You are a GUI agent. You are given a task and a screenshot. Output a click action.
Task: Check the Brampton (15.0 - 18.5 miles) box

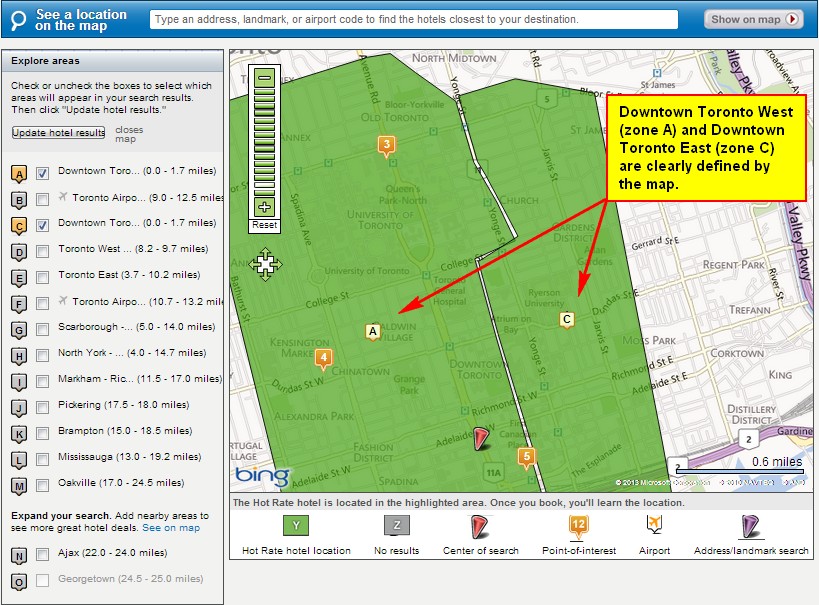(x=42, y=433)
